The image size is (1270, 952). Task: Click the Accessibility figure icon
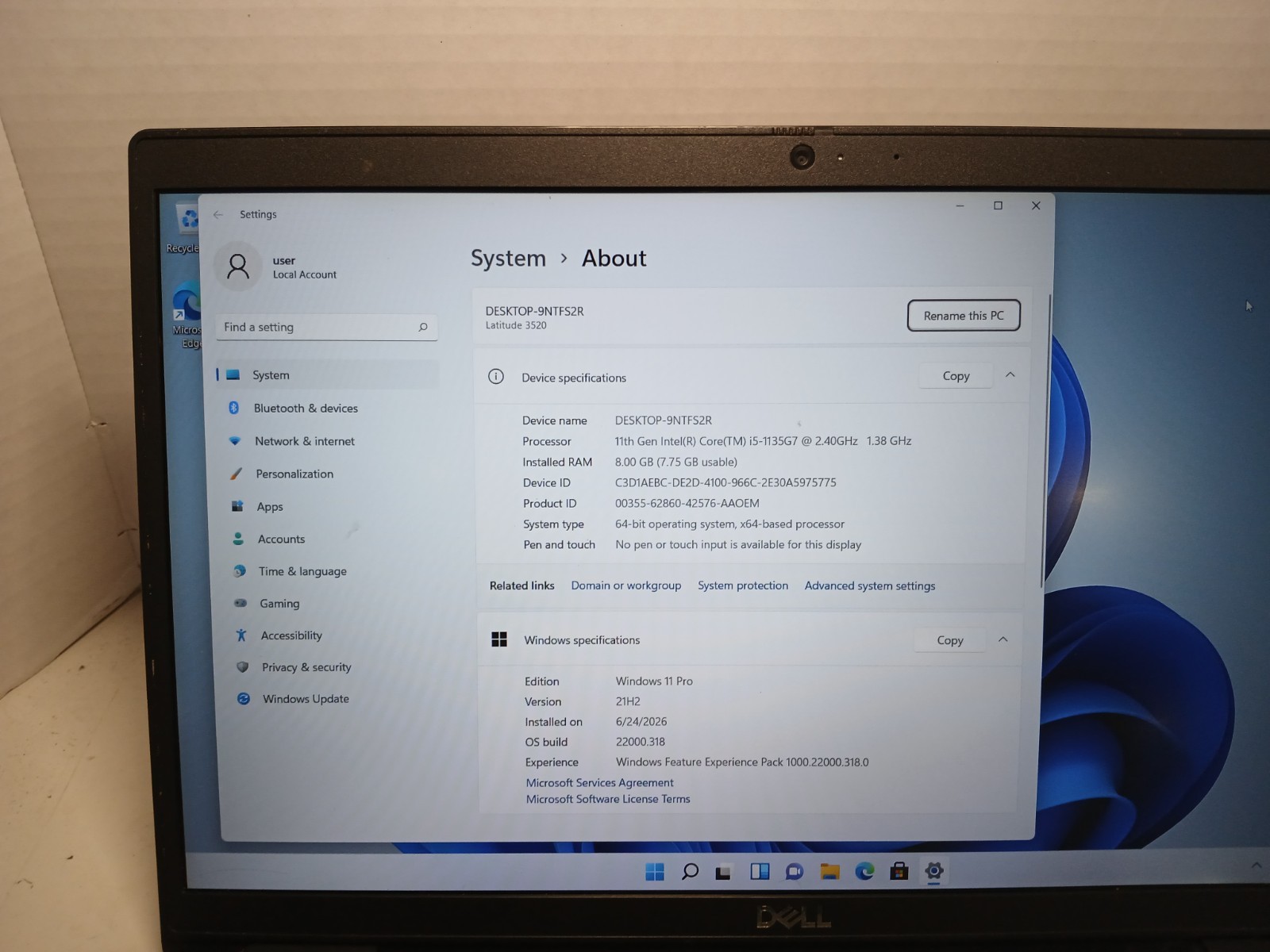point(241,635)
